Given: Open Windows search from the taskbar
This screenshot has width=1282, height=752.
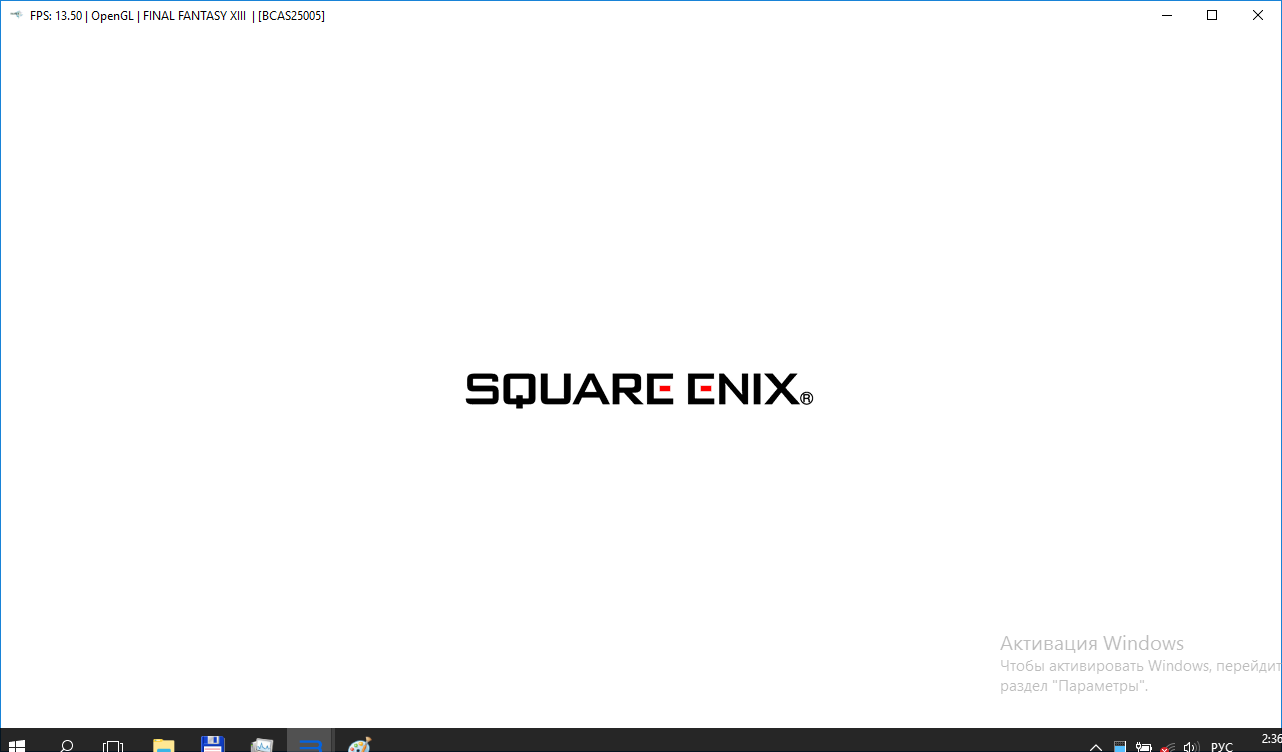Looking at the screenshot, I should point(66,744).
